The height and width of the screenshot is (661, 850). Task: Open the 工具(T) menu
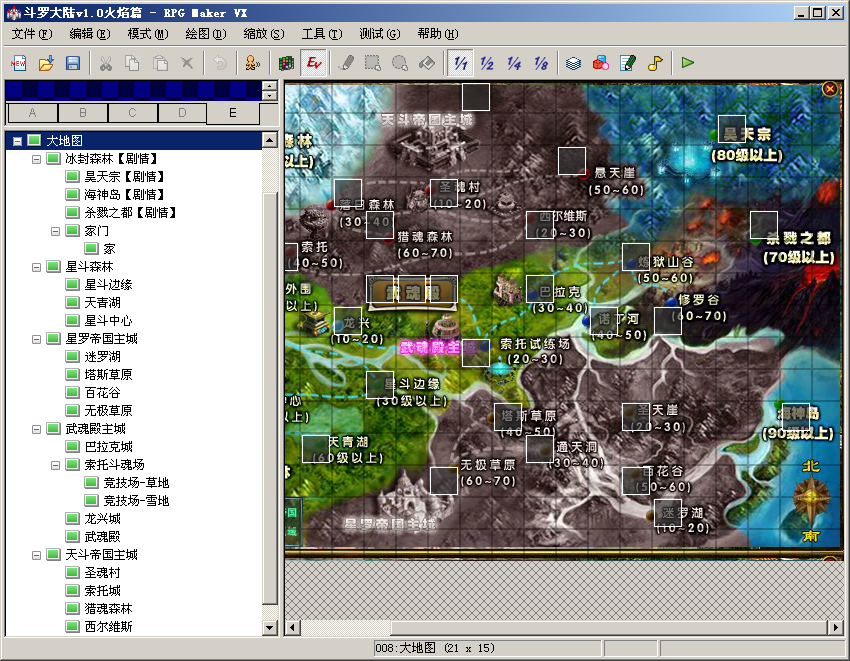[322, 34]
